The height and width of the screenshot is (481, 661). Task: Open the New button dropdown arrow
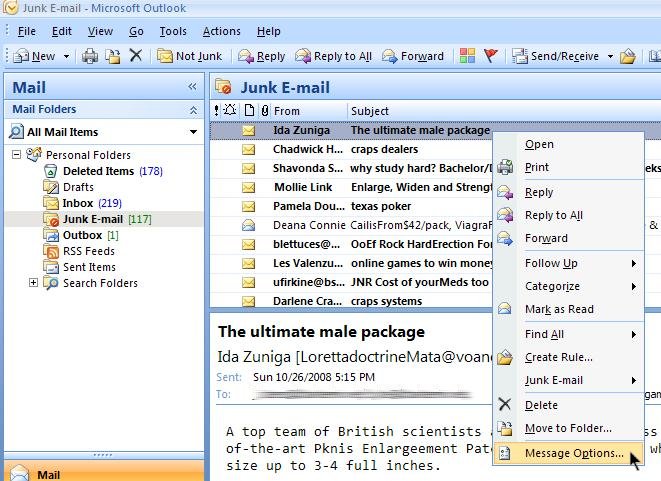click(66, 56)
